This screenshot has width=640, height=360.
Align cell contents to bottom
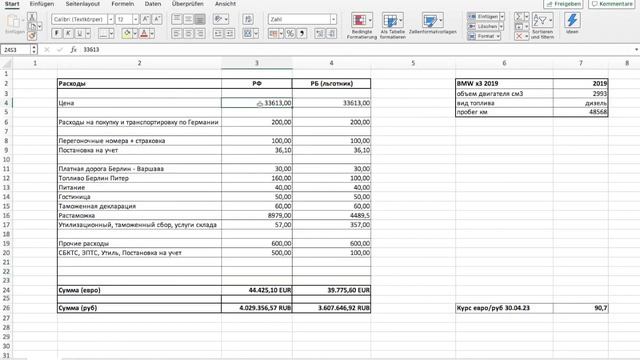[x=200, y=19]
